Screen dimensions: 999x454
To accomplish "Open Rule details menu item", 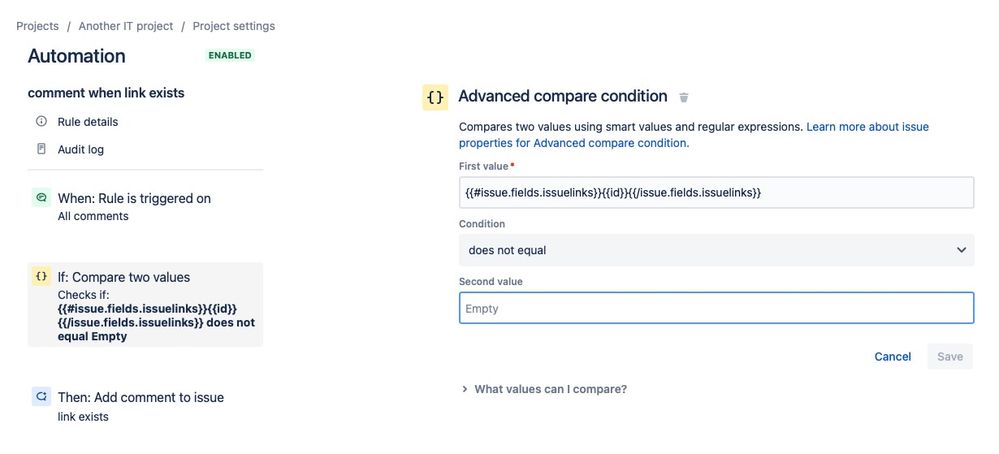I will click(88, 122).
